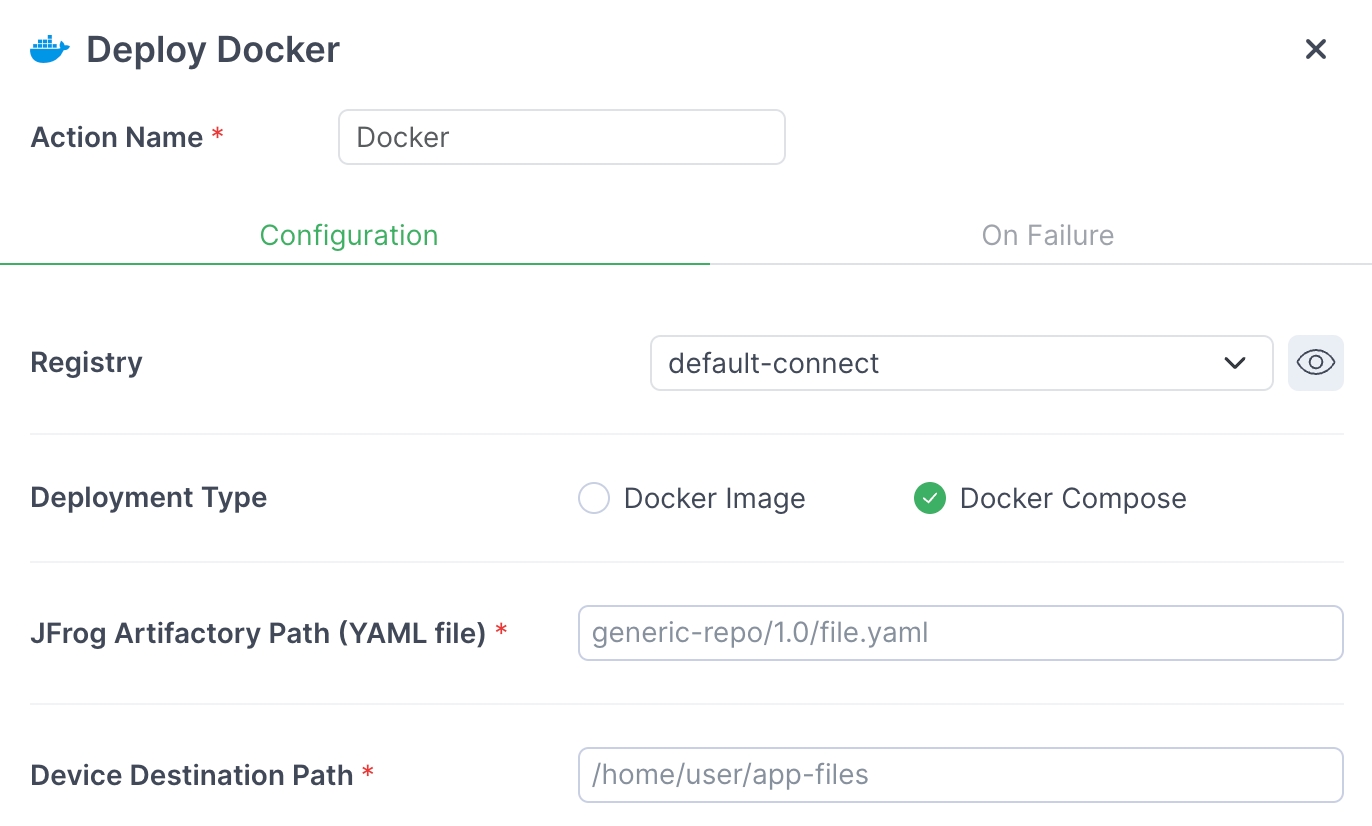The width and height of the screenshot is (1372, 826).
Task: Click the Registry field label
Action: [87, 362]
